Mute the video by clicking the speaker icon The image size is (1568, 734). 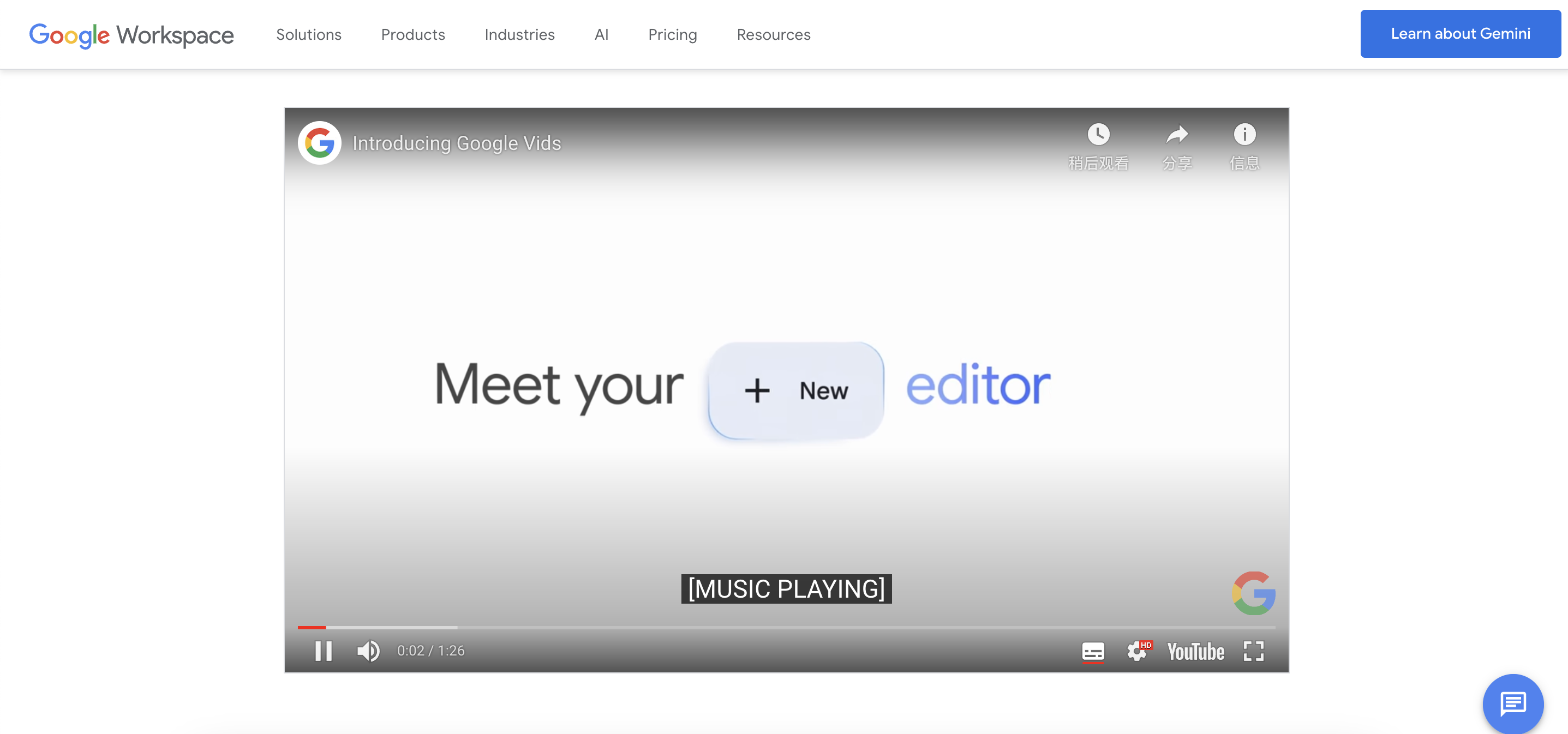368,651
